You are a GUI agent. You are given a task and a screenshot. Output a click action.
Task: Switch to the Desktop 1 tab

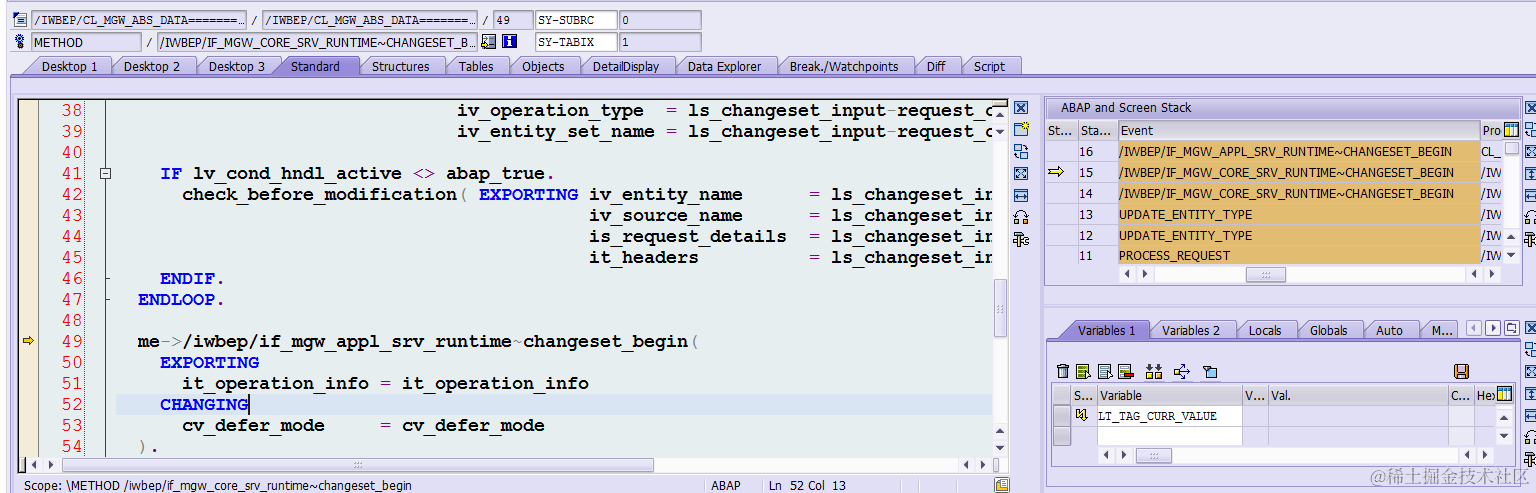(69, 66)
